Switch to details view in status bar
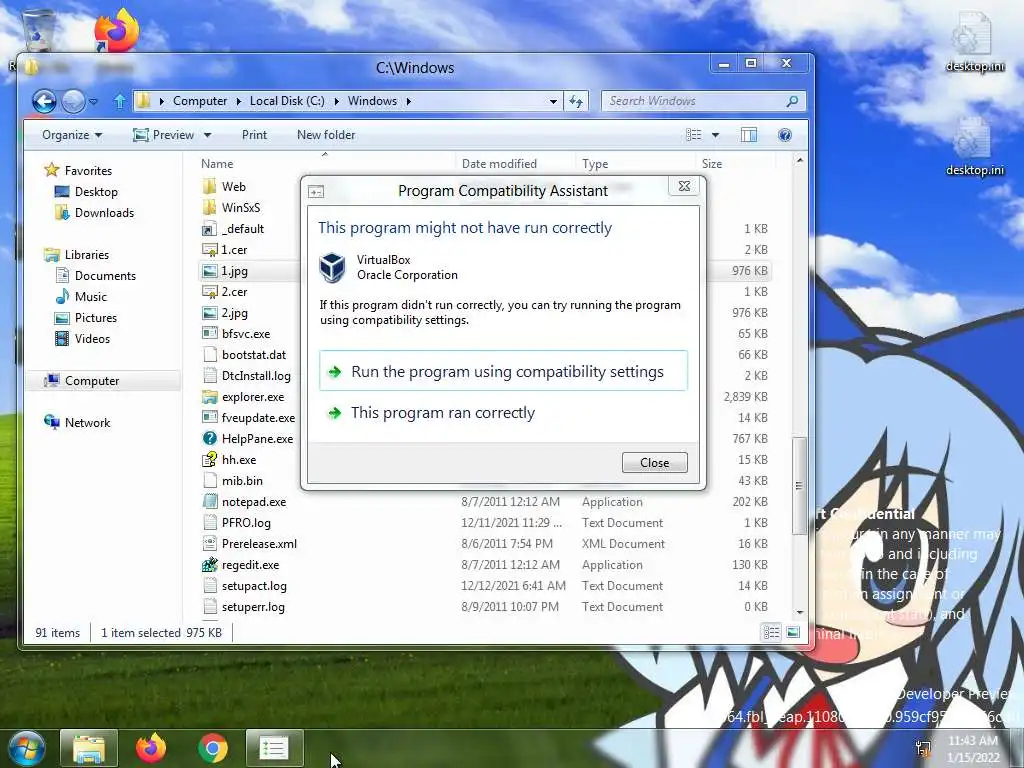The height and width of the screenshot is (768, 1024). tap(771, 632)
